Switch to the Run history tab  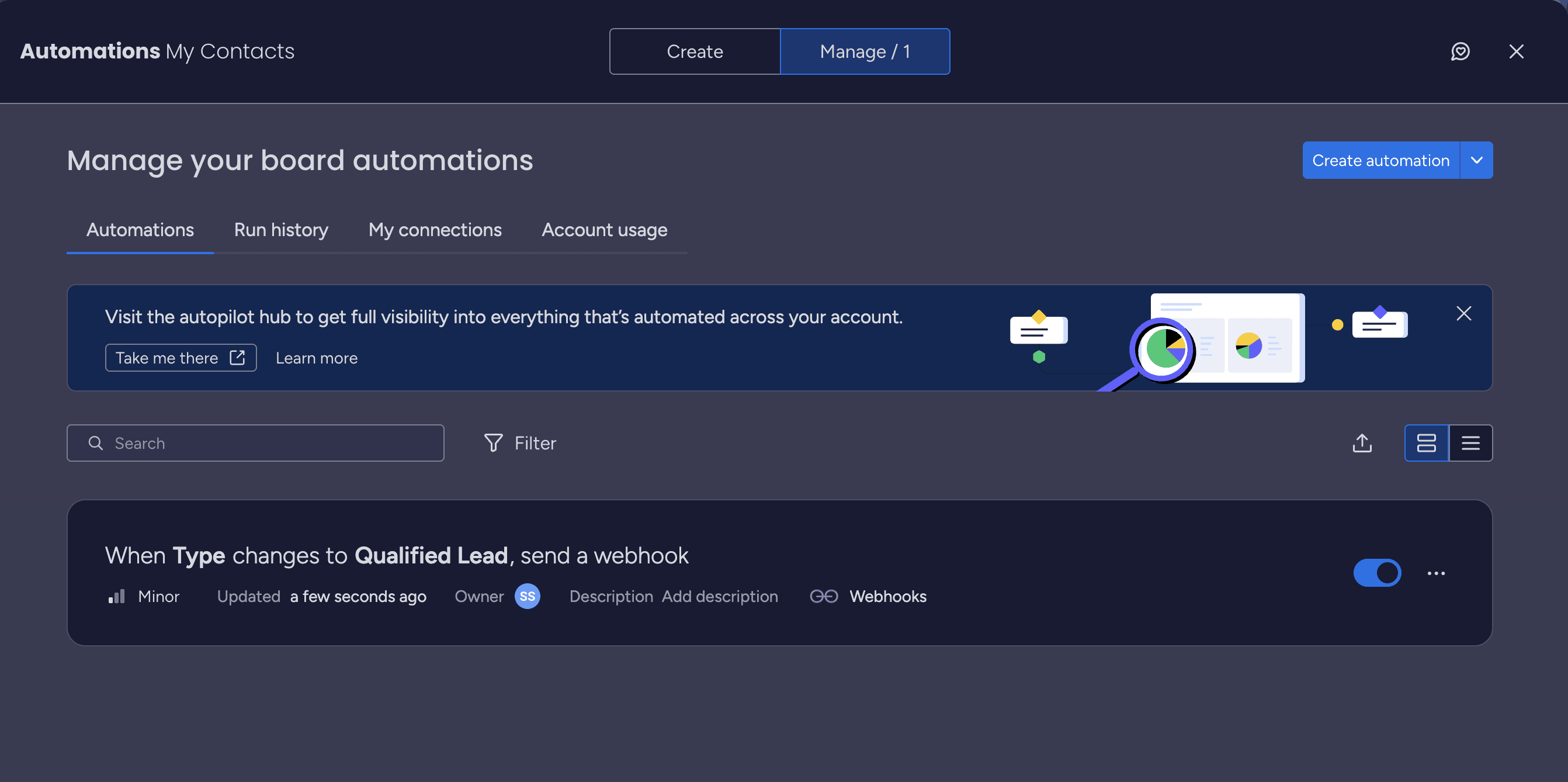click(280, 230)
